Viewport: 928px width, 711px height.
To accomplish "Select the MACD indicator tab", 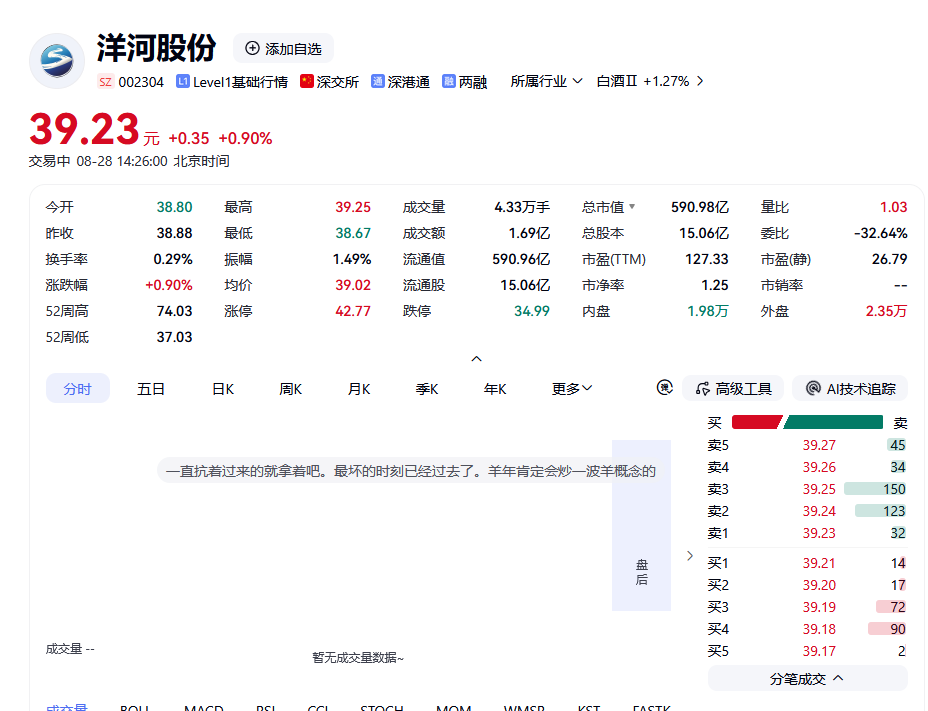I will click(x=204, y=707).
